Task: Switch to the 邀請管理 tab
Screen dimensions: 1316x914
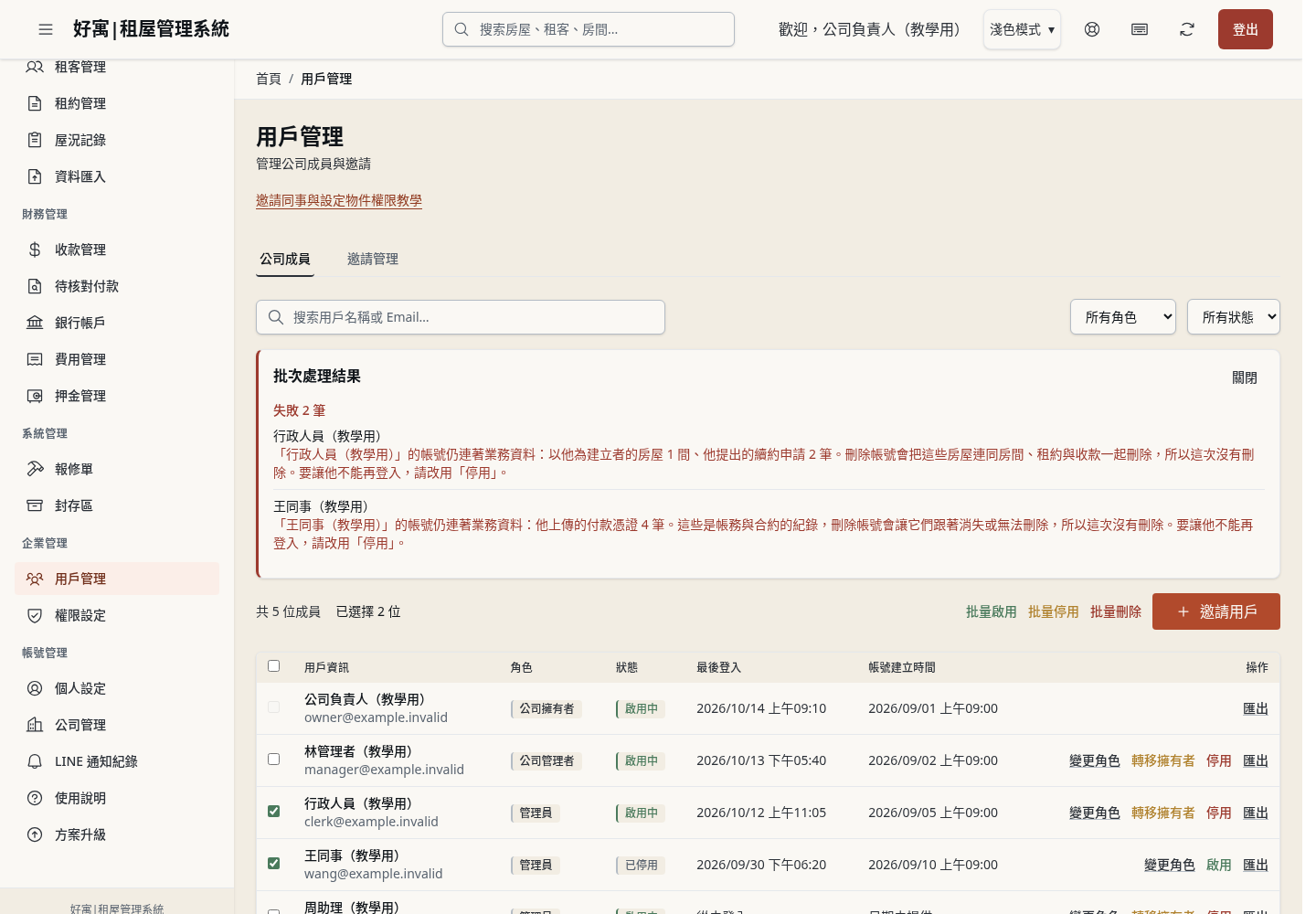Action: [373, 259]
